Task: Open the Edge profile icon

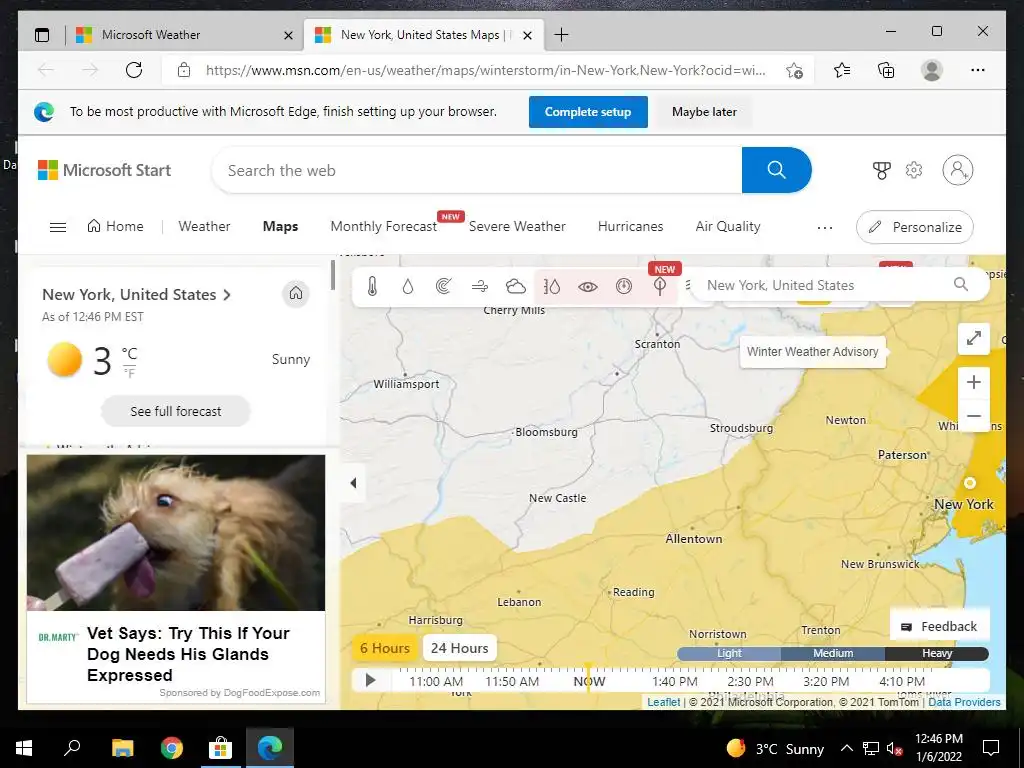Action: pyautogui.click(x=932, y=70)
